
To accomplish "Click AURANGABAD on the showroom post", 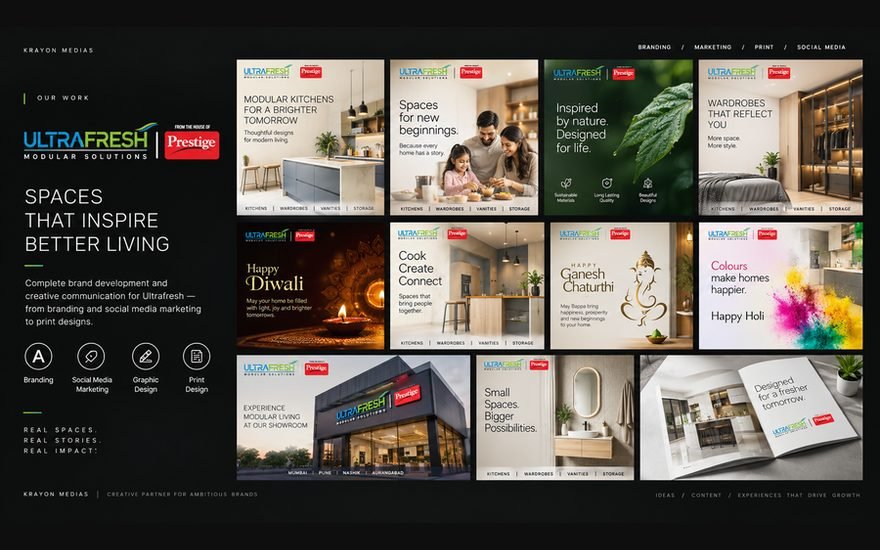I will (387, 473).
